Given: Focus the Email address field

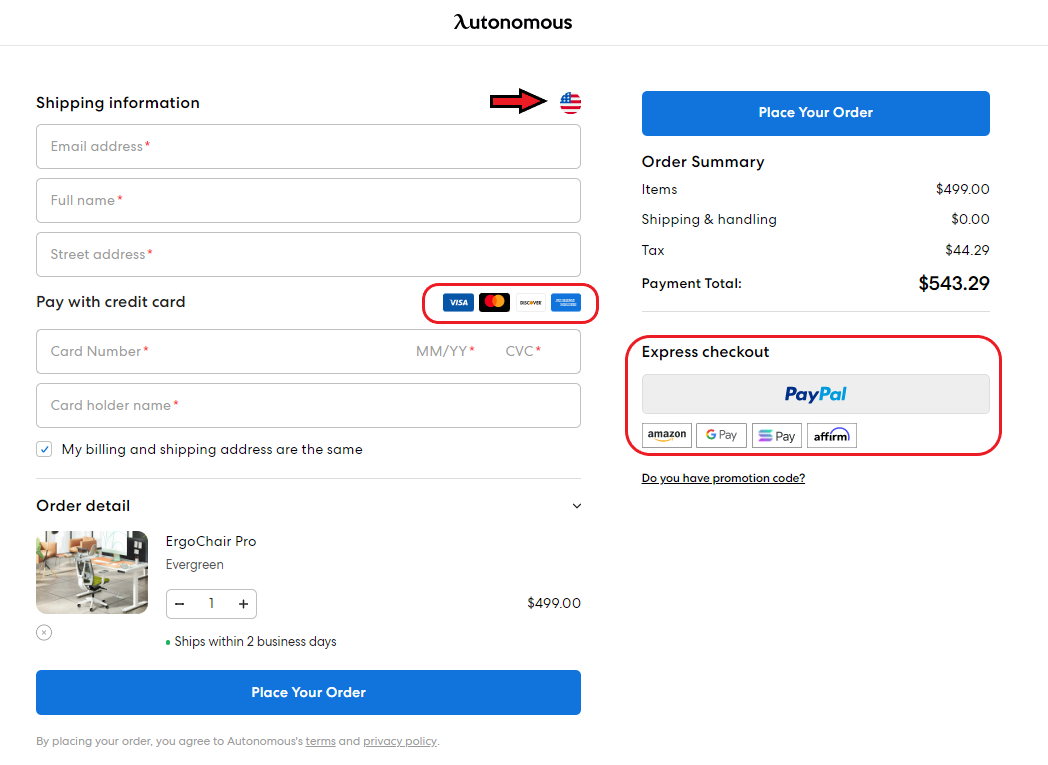Looking at the screenshot, I should click(308, 146).
